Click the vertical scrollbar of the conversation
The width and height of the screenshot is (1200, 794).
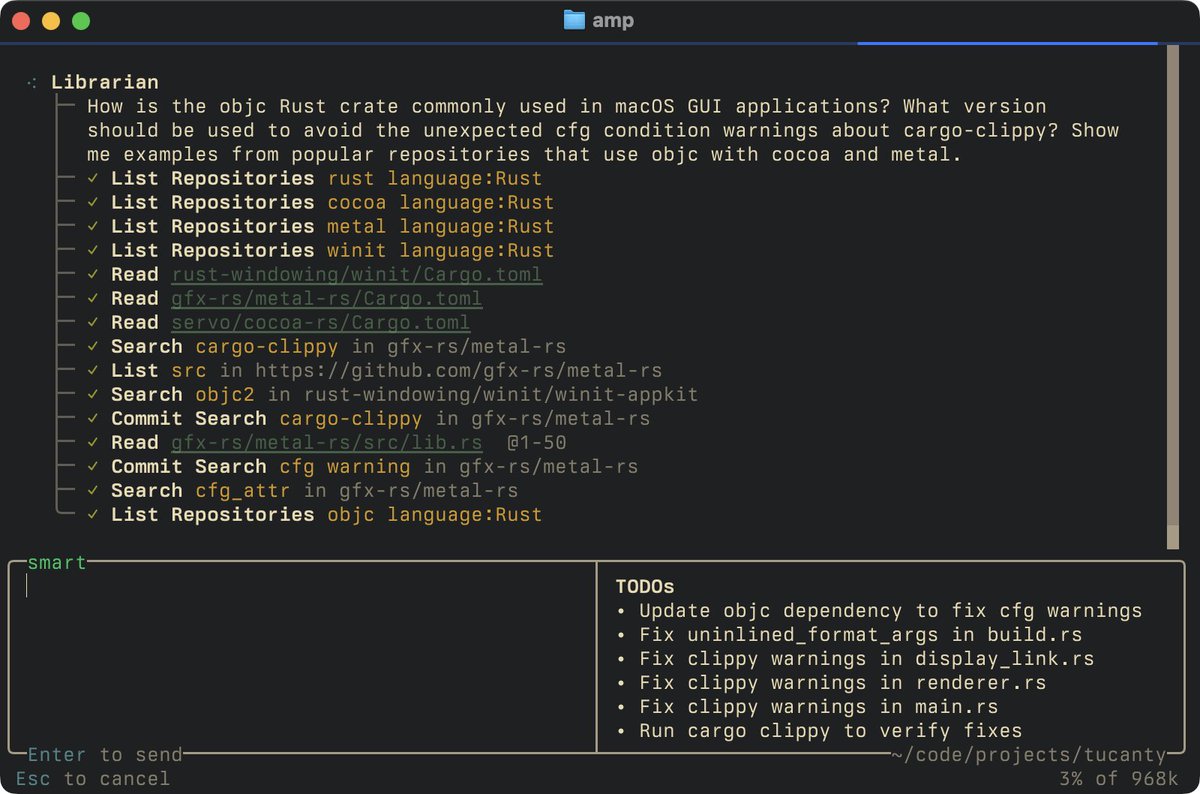click(x=1173, y=296)
